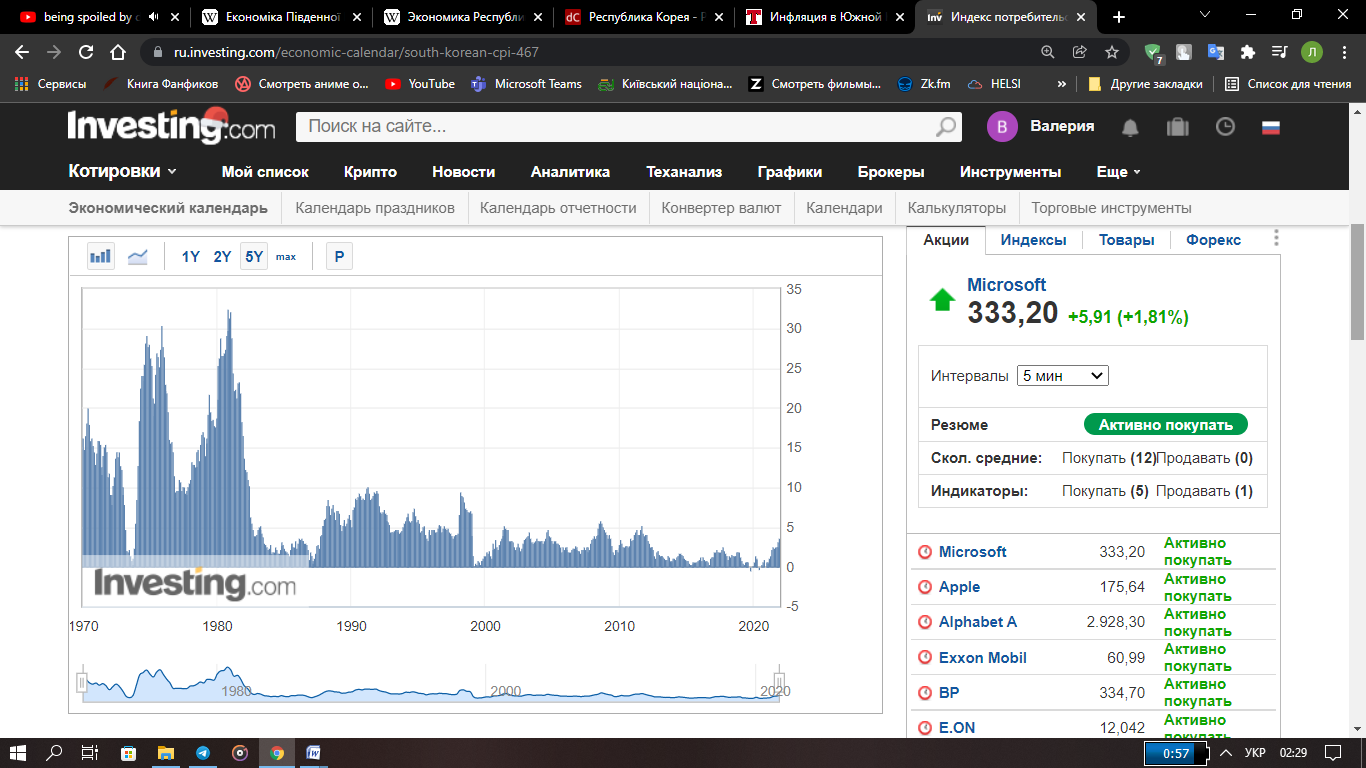The image size is (1366, 768).
Task: Open Конвертер валют link
Action: 721,208
